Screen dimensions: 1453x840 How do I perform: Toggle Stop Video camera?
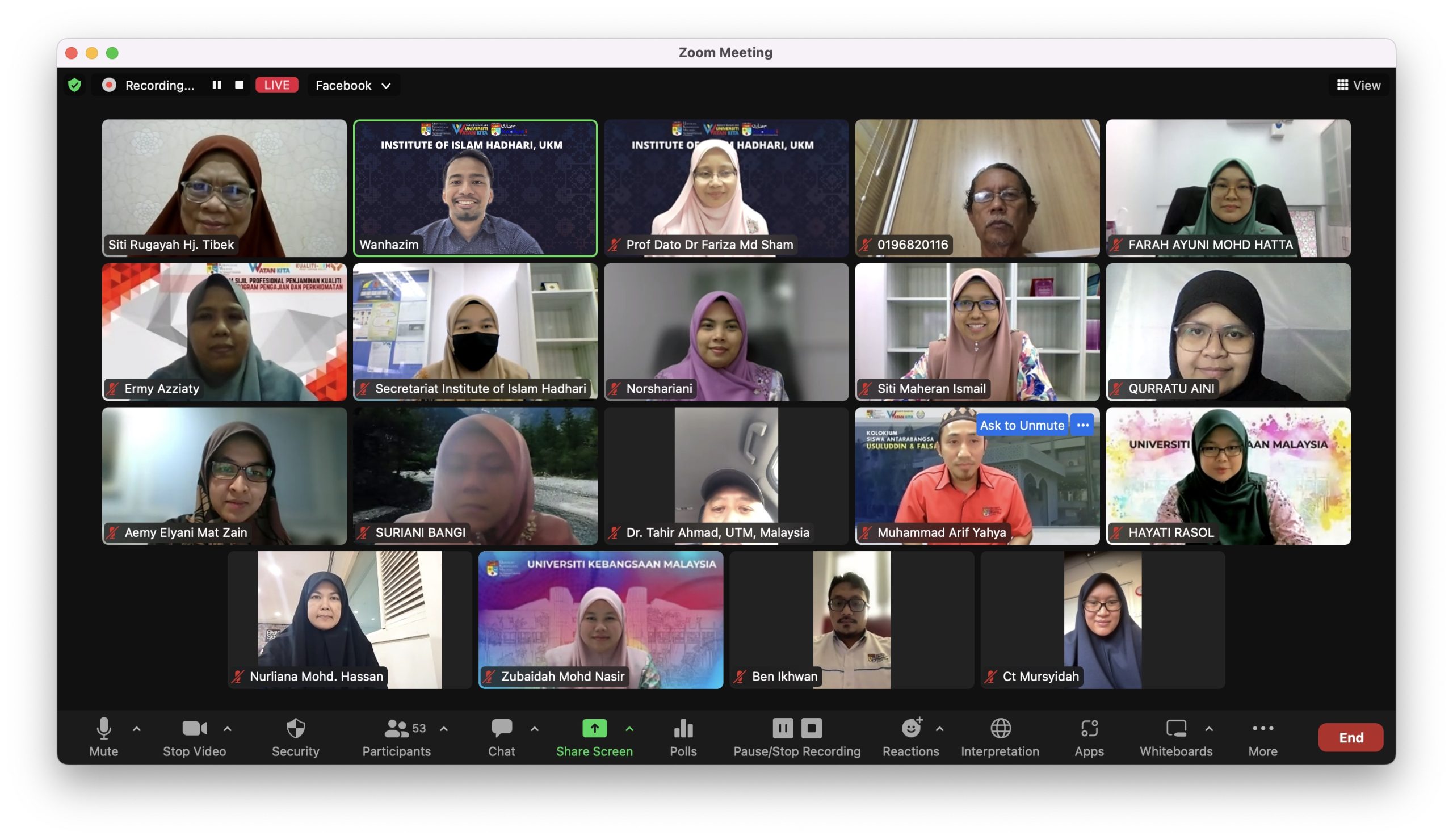(194, 729)
